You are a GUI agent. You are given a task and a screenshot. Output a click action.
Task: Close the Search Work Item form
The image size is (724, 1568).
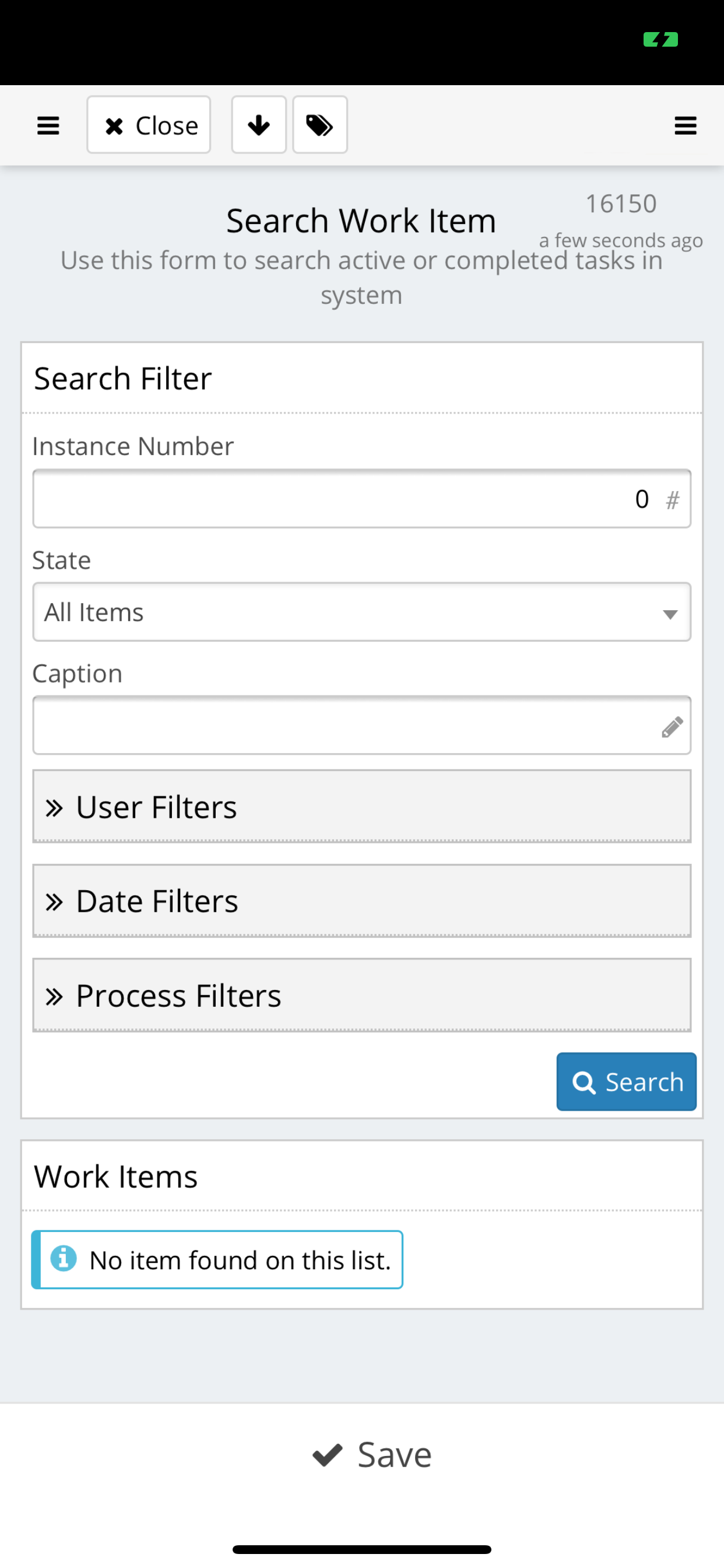149,125
